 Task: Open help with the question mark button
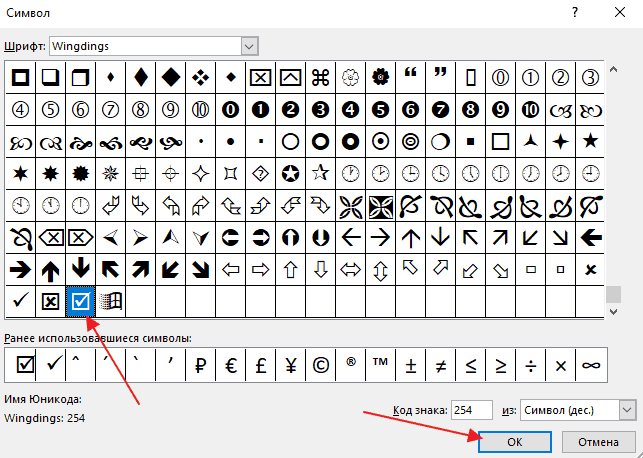574,13
